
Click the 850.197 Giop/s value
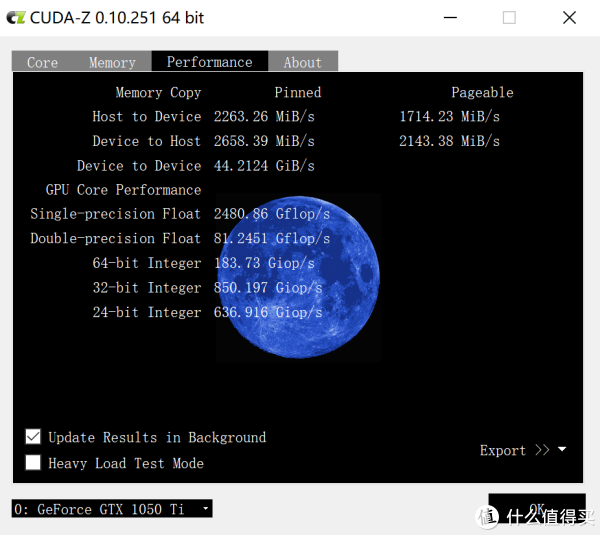coord(268,287)
